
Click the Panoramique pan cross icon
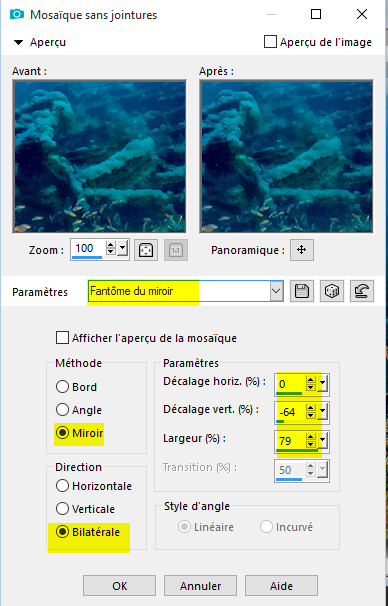(x=302, y=250)
